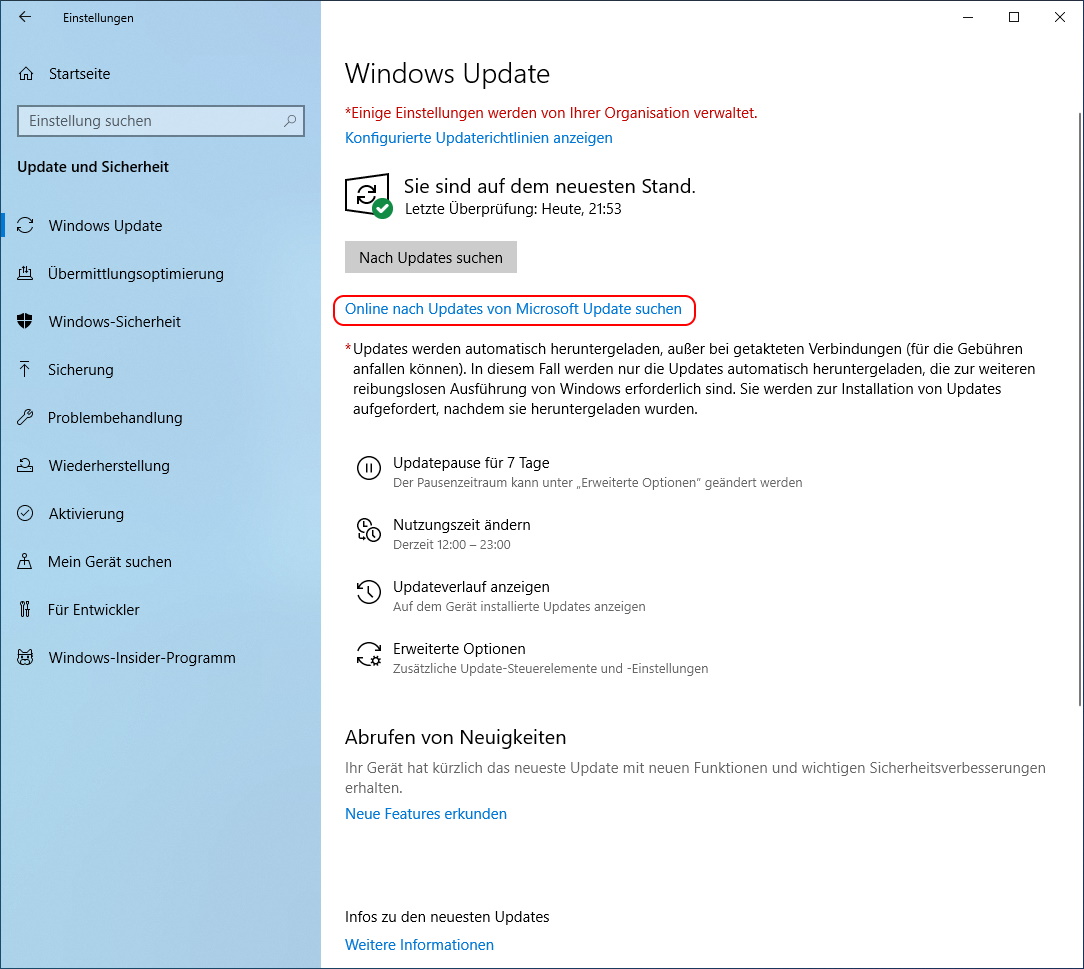Click the magnifier icon in search box
The image size is (1084, 969).
[x=290, y=121]
